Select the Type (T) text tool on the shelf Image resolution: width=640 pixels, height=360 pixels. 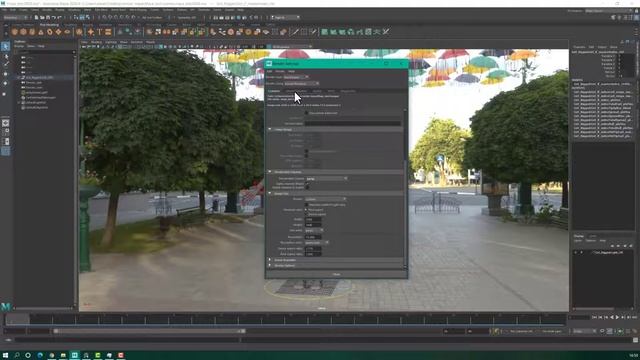99,32
